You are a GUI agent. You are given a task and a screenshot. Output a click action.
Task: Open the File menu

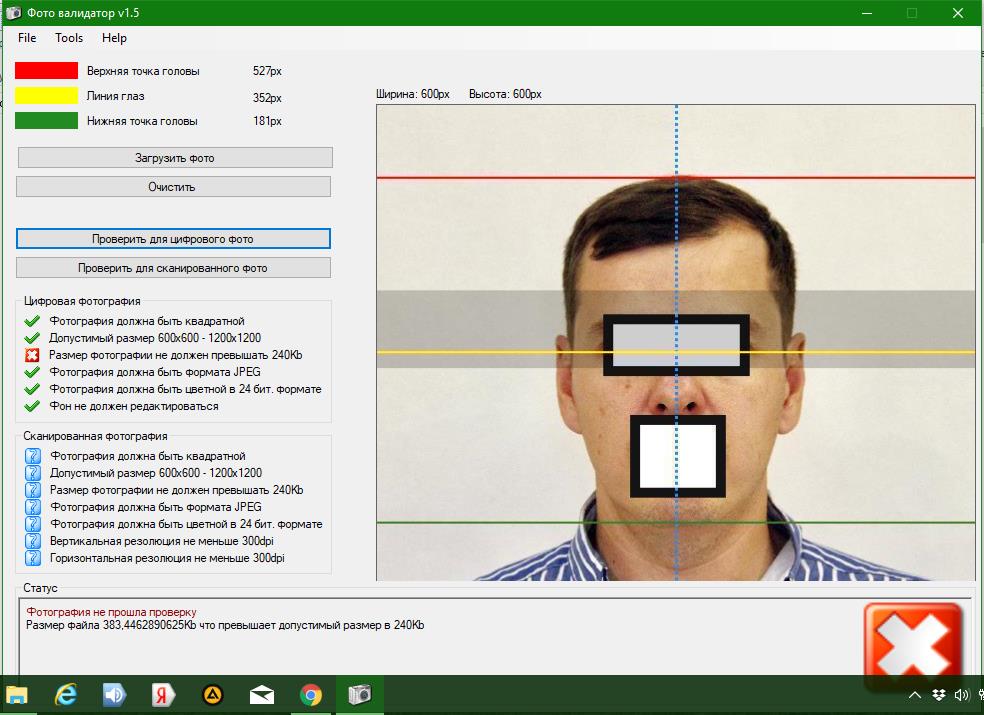27,38
